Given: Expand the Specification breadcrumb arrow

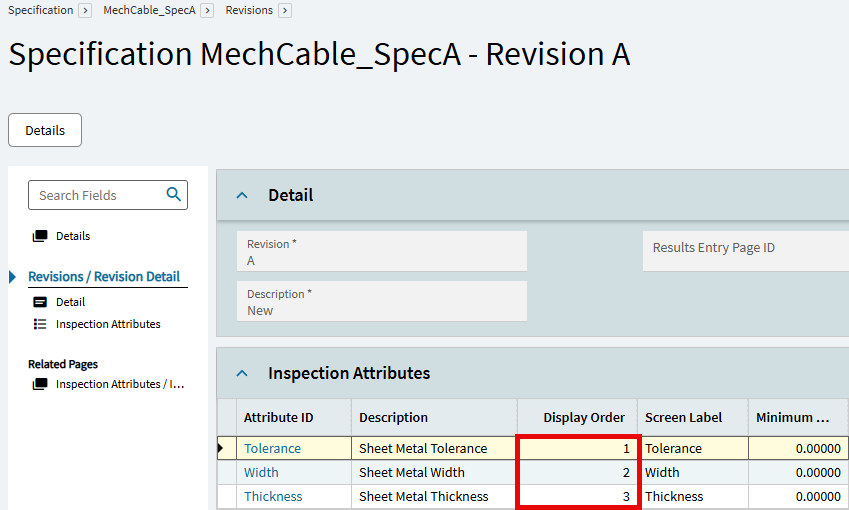Looking at the screenshot, I should [x=85, y=10].
